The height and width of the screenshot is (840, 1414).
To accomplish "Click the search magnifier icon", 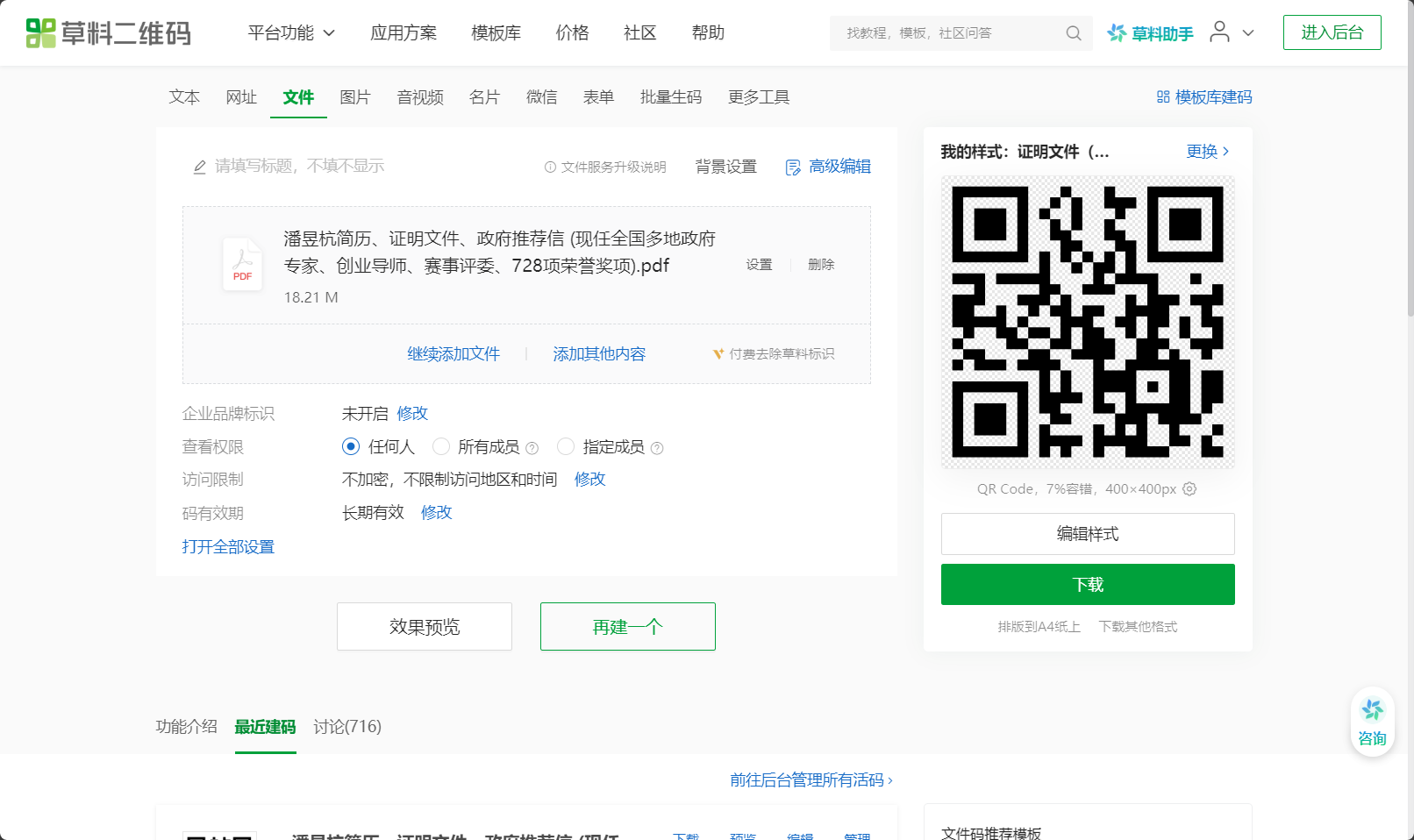I will [x=1074, y=33].
